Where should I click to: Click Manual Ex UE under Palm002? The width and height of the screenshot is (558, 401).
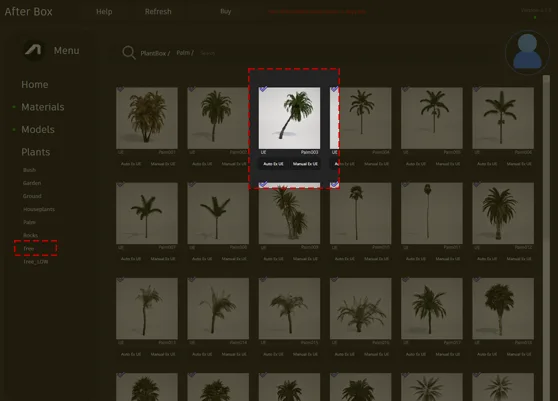pyautogui.click(x=234, y=164)
